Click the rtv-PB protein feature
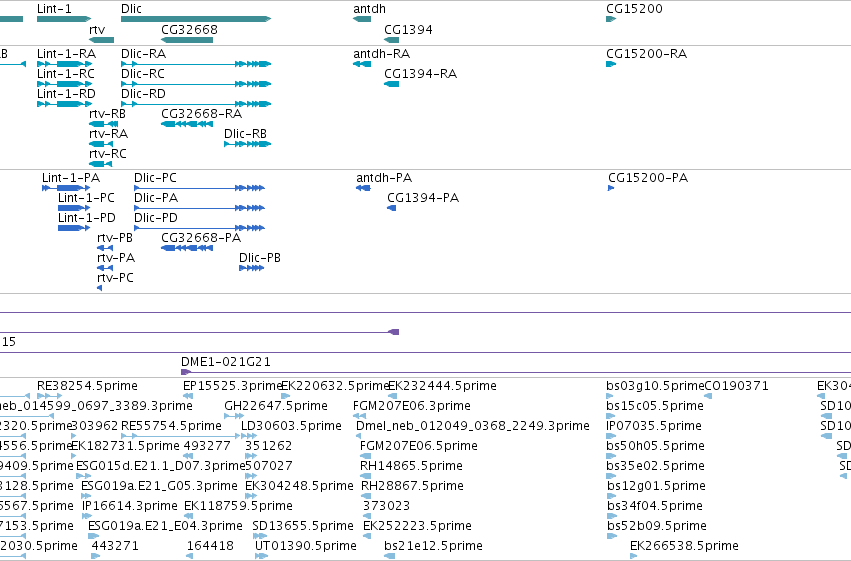 tap(105, 248)
